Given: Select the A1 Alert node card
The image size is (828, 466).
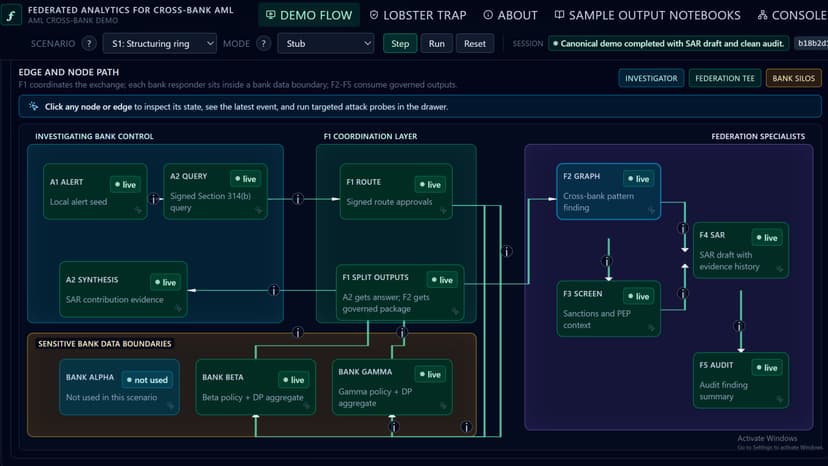Looking at the screenshot, I should [96, 191].
